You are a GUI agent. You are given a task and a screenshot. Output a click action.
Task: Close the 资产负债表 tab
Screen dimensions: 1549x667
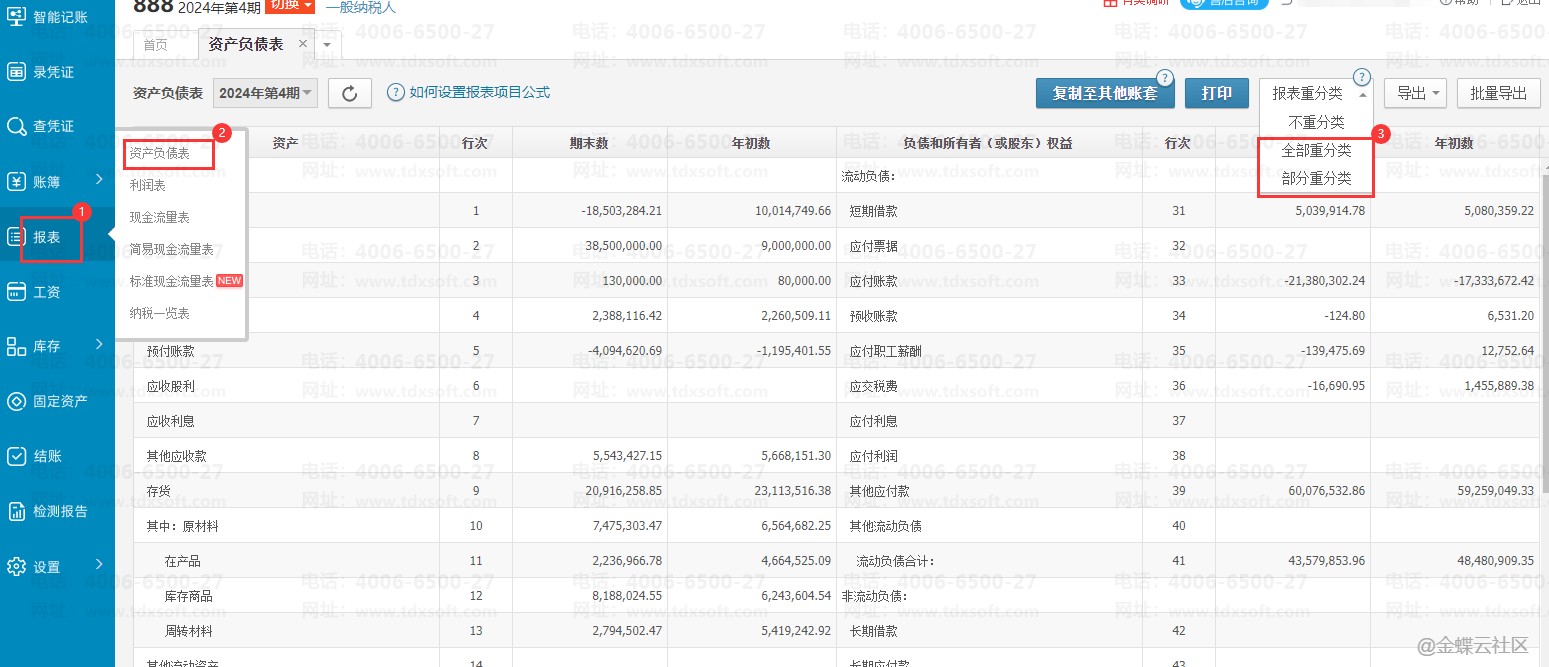click(x=303, y=44)
